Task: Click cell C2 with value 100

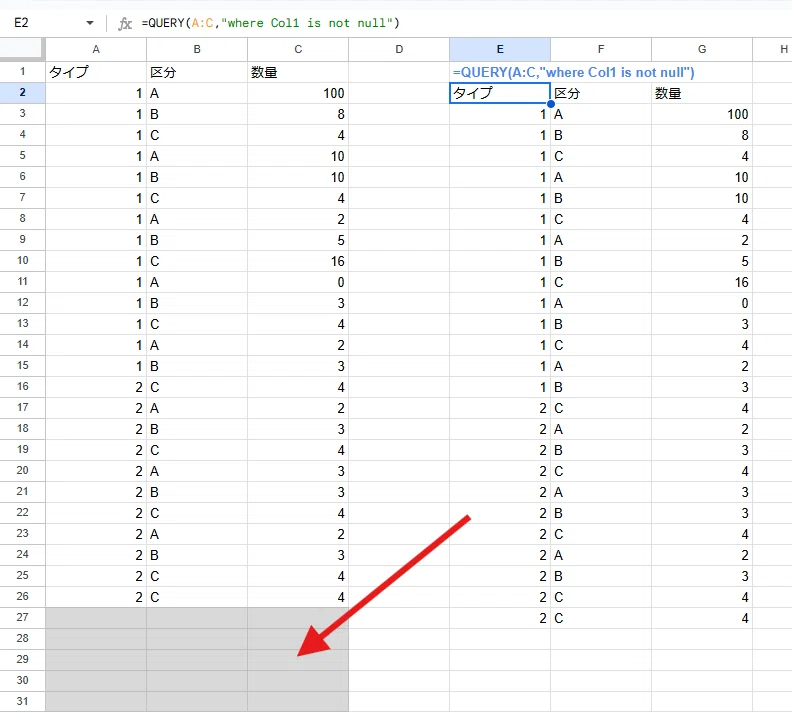Action: [298, 93]
